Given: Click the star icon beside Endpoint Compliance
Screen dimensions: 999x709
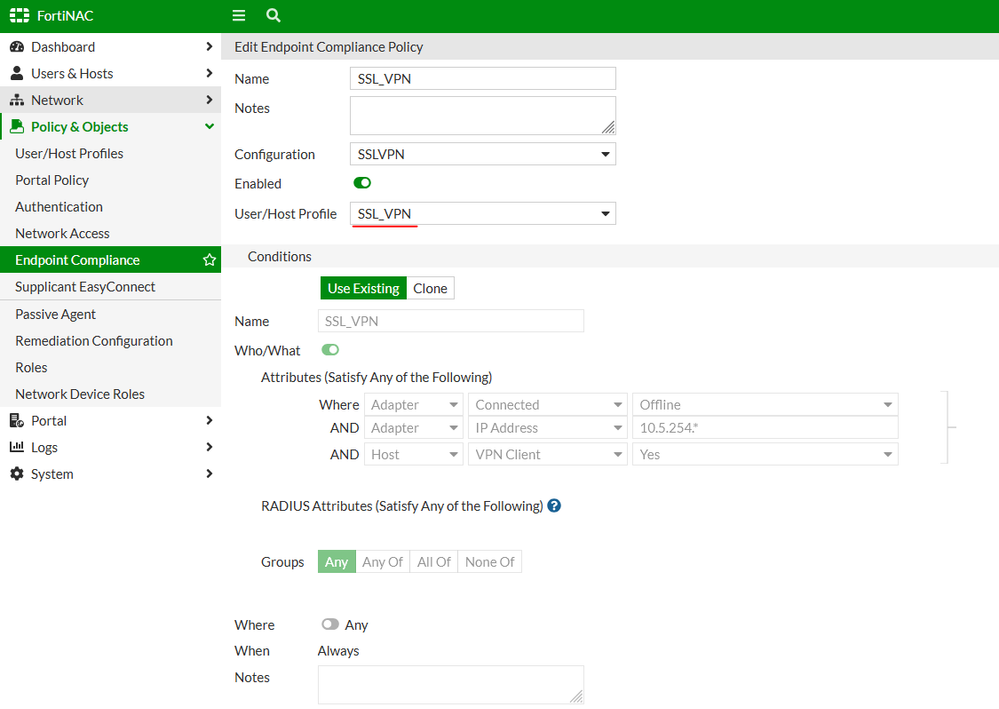Looking at the screenshot, I should (x=209, y=260).
